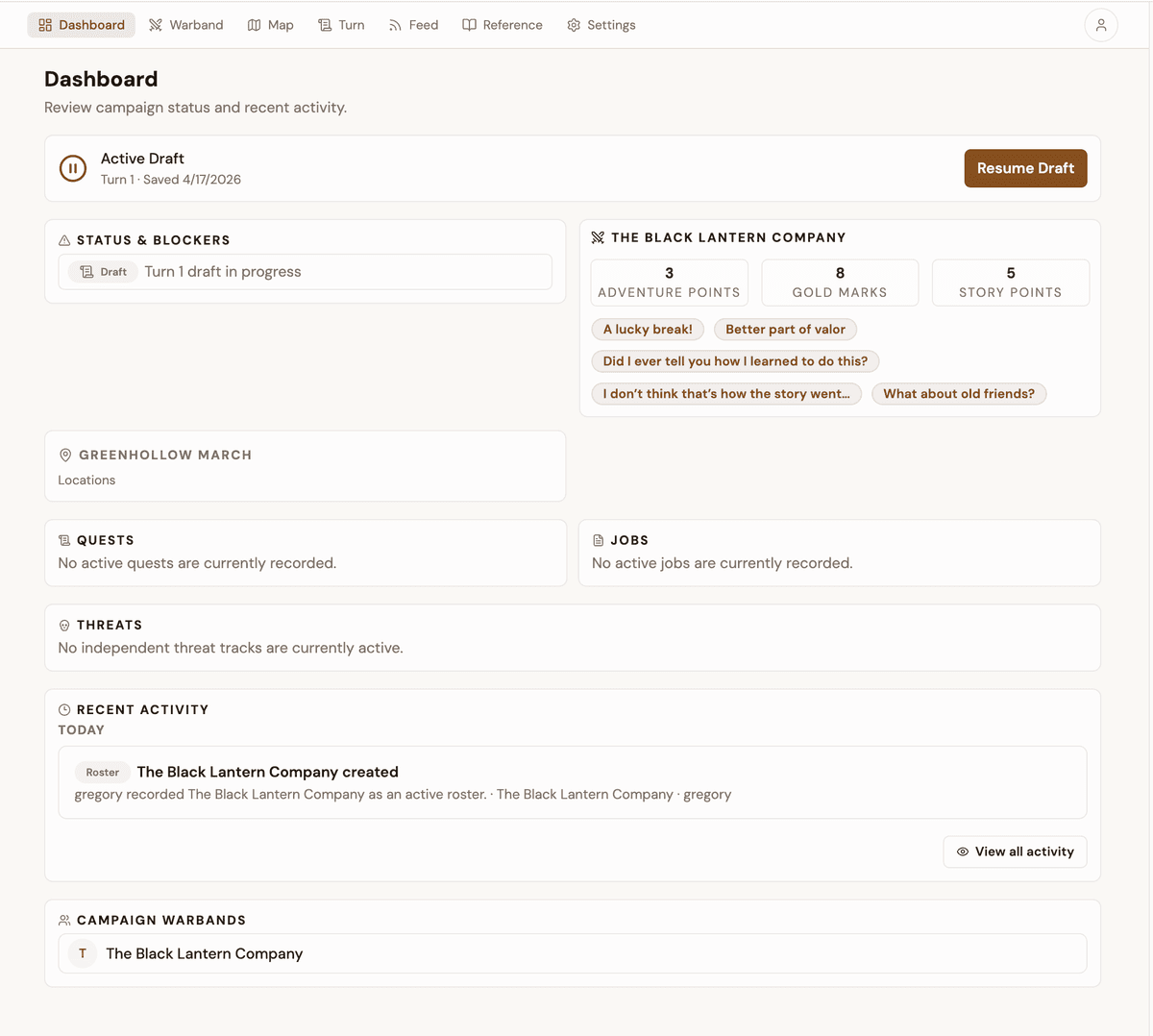
Task: Click 'No active jobs are currently recorded.' text
Action: point(723,563)
